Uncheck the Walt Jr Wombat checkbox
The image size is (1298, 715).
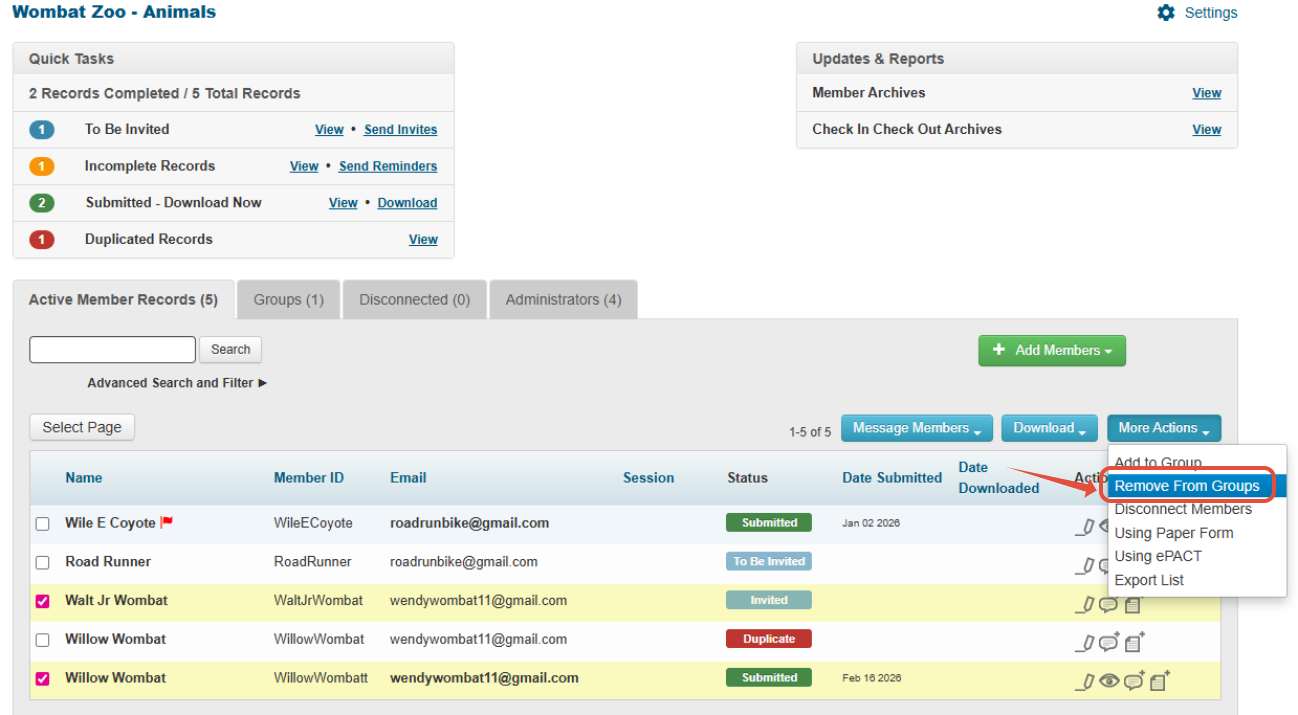click(43, 601)
